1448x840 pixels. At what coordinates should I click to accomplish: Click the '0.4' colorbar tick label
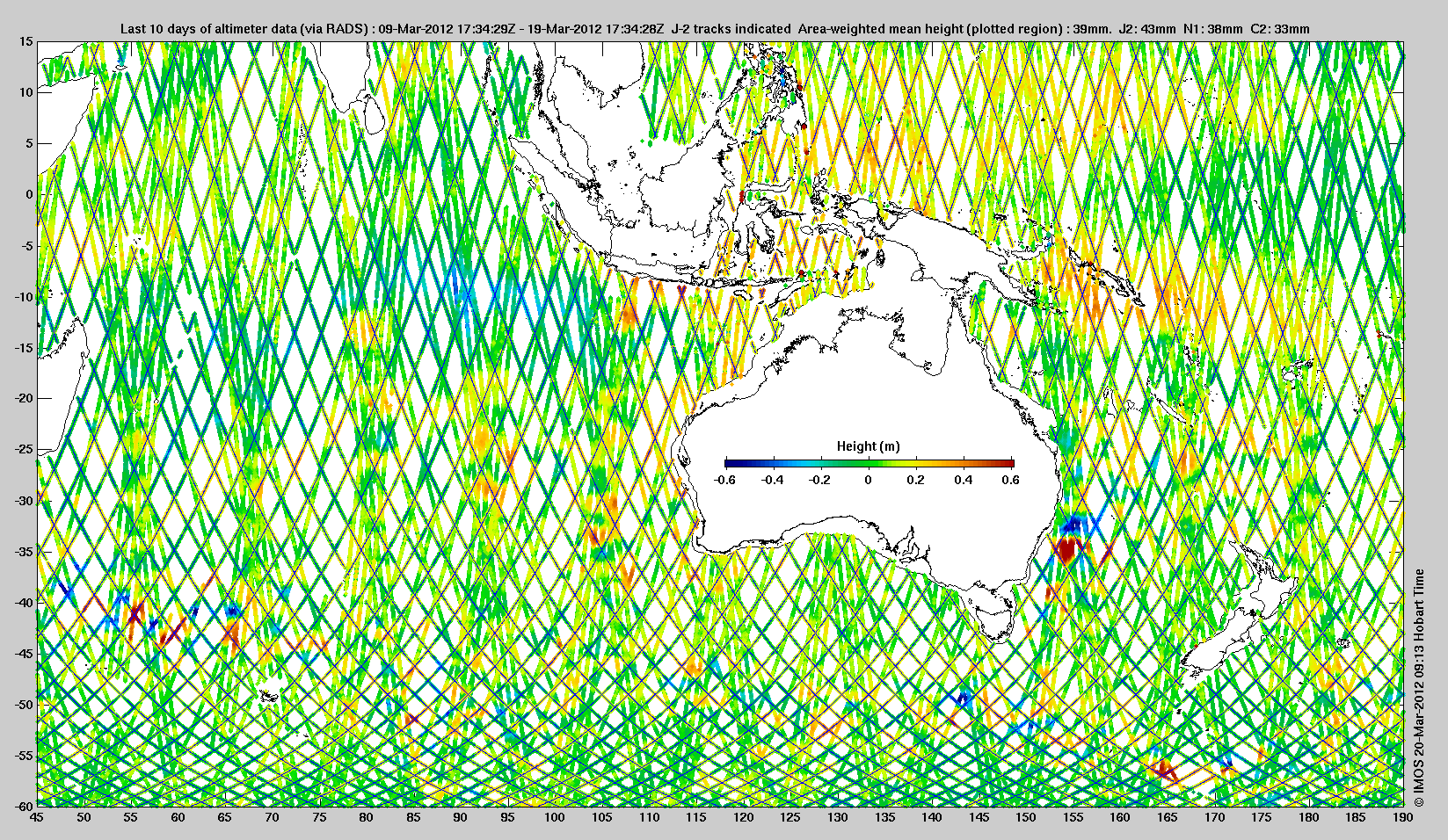tap(963, 480)
